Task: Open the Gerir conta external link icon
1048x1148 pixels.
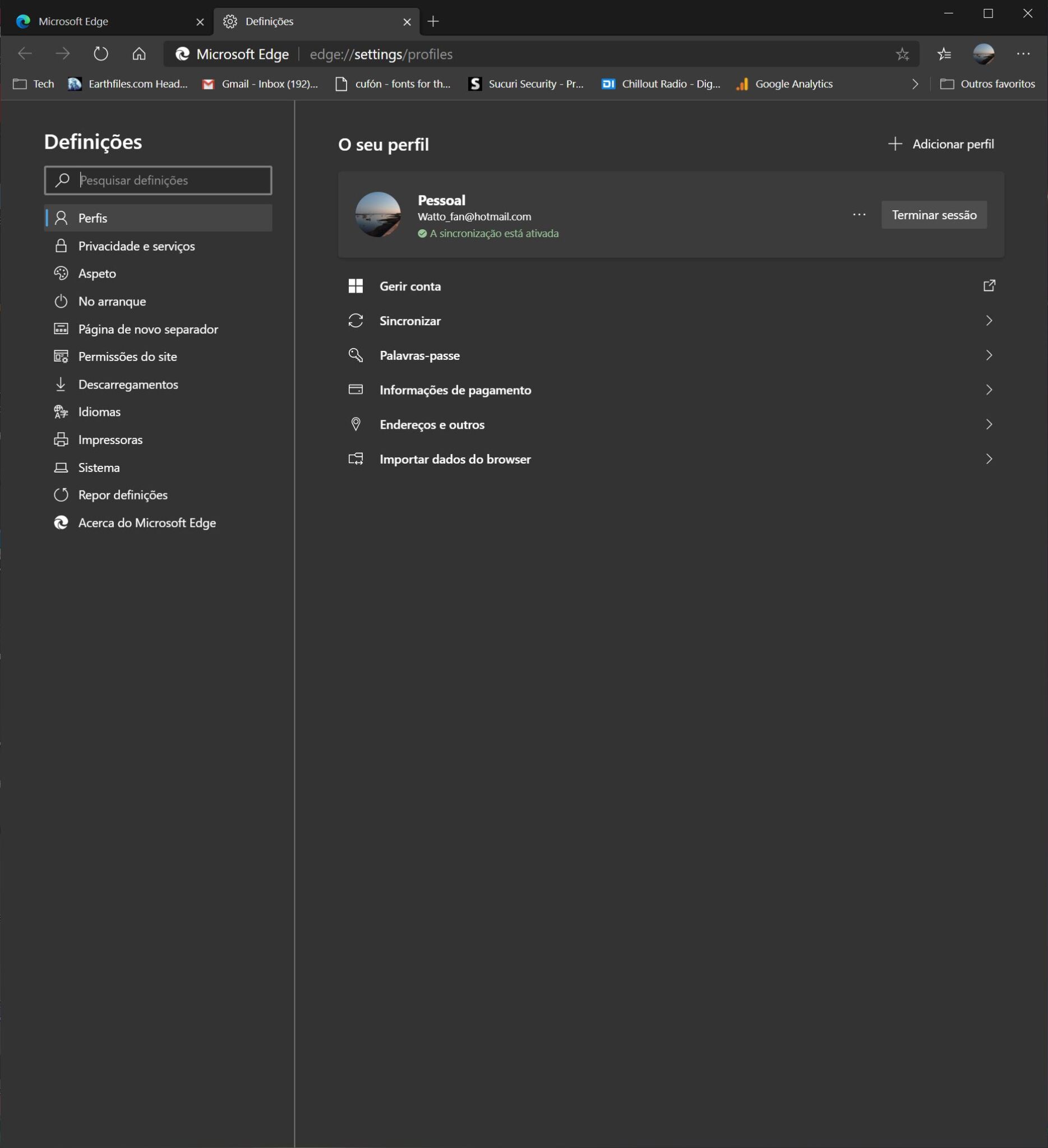Action: (x=989, y=286)
